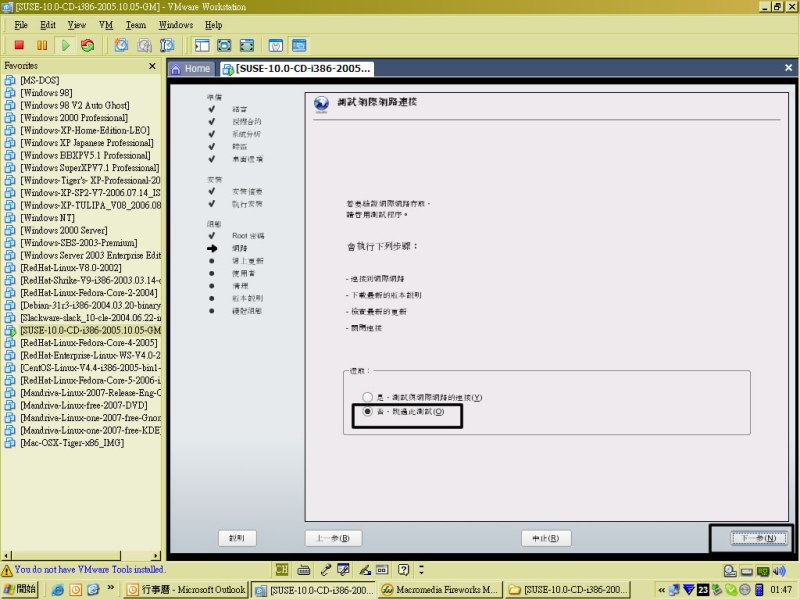Open the VM menu

pos(106,25)
